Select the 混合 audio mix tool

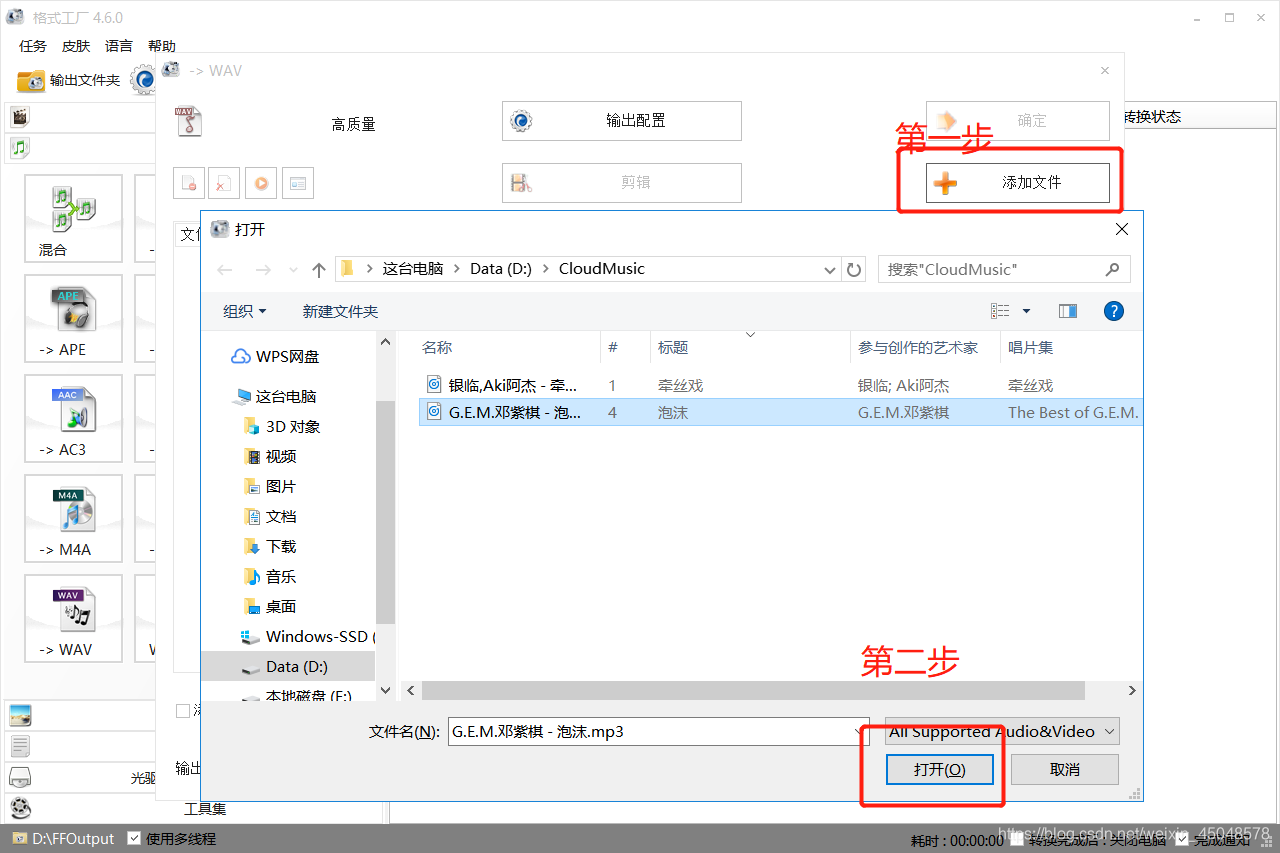coord(74,219)
